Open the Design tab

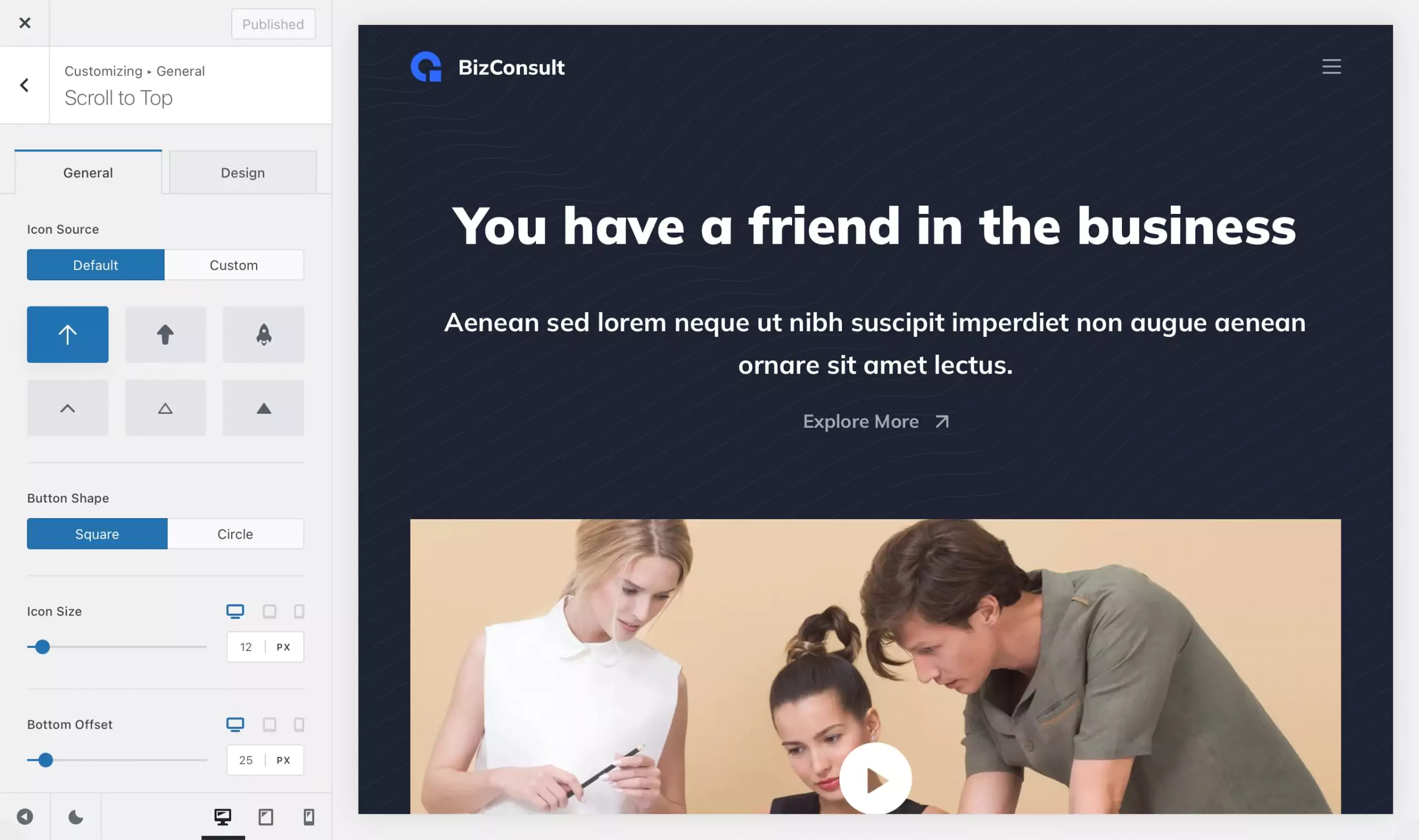[242, 173]
